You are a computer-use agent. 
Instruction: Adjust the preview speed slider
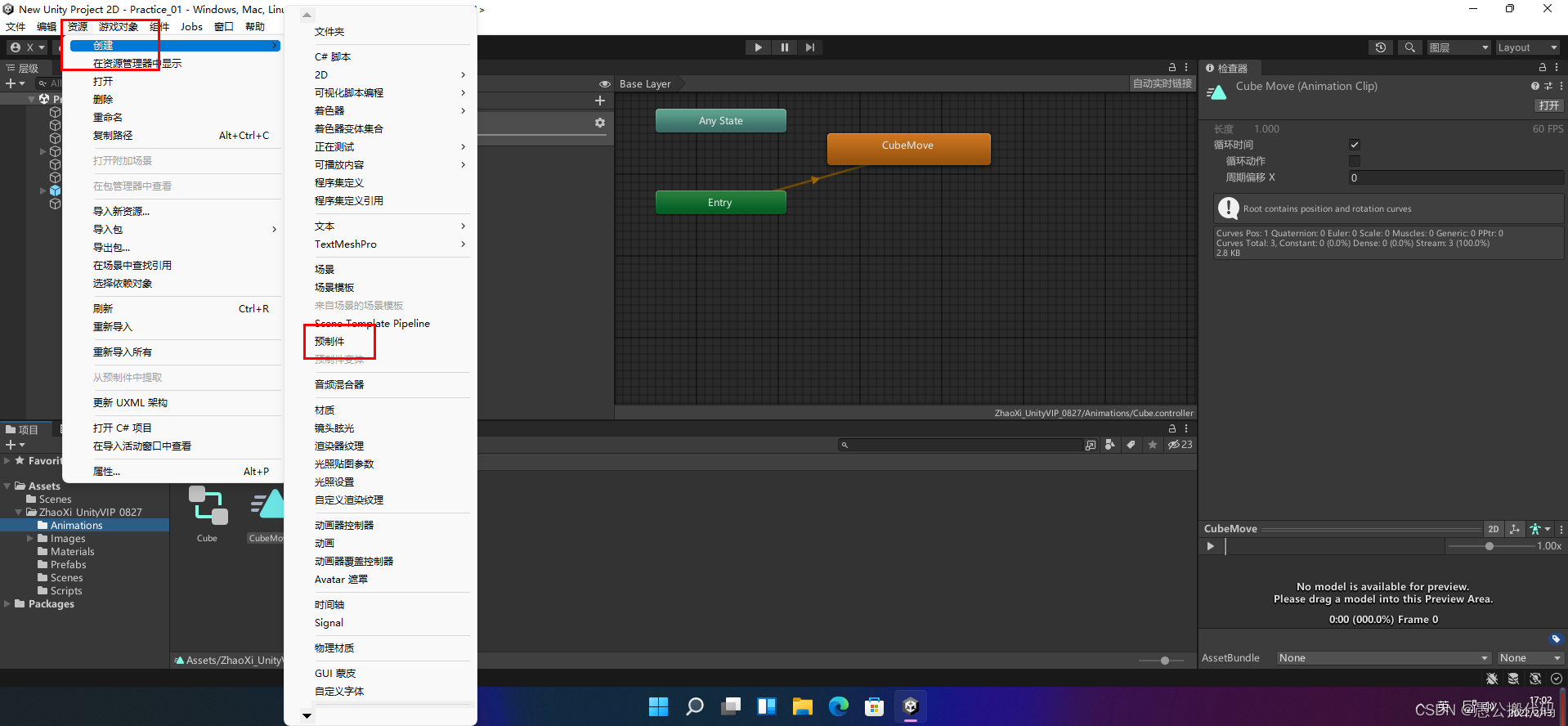(x=1490, y=546)
